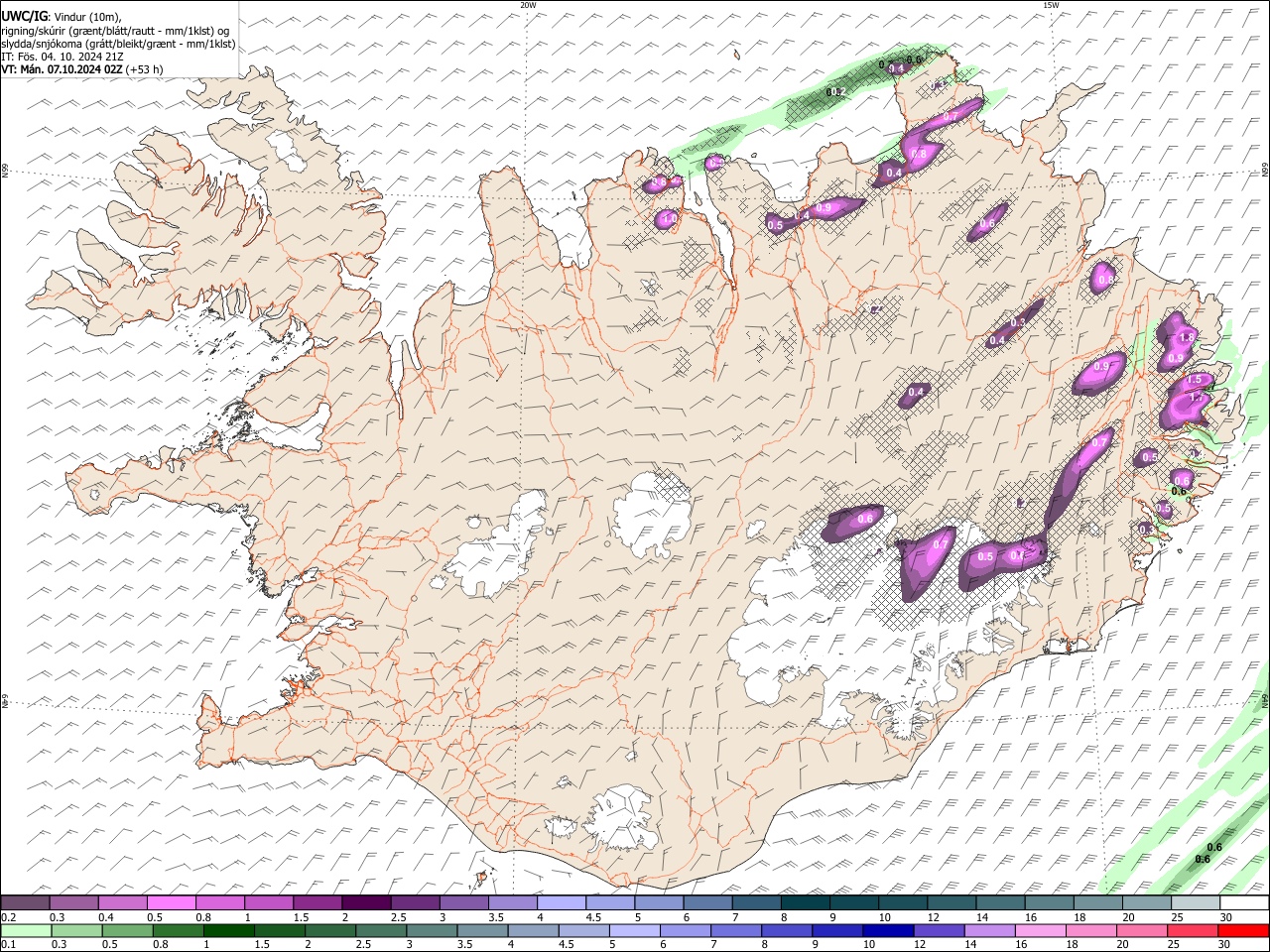This screenshot has width=1270, height=952.
Task: Pick darkest green swatch between 1 and 1.5
Action: click(228, 930)
